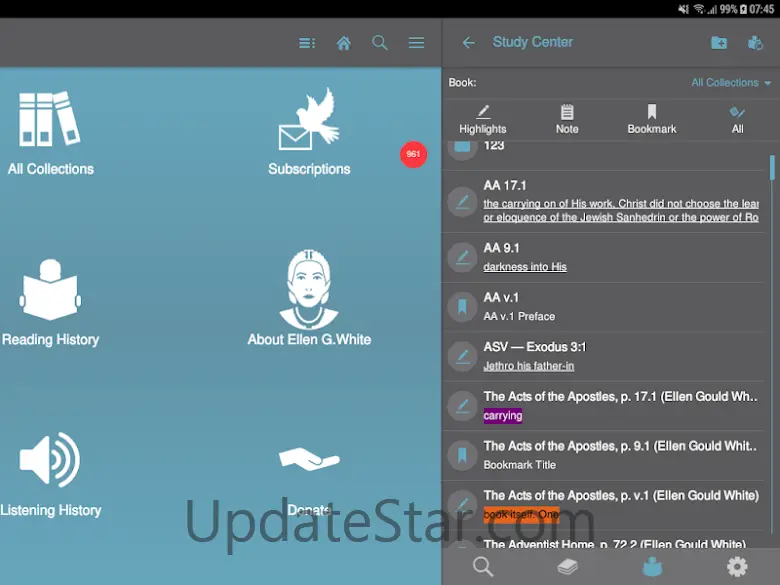Open the AA 9.1 highlight entry
Screen dimensions: 780x585
click(603, 258)
